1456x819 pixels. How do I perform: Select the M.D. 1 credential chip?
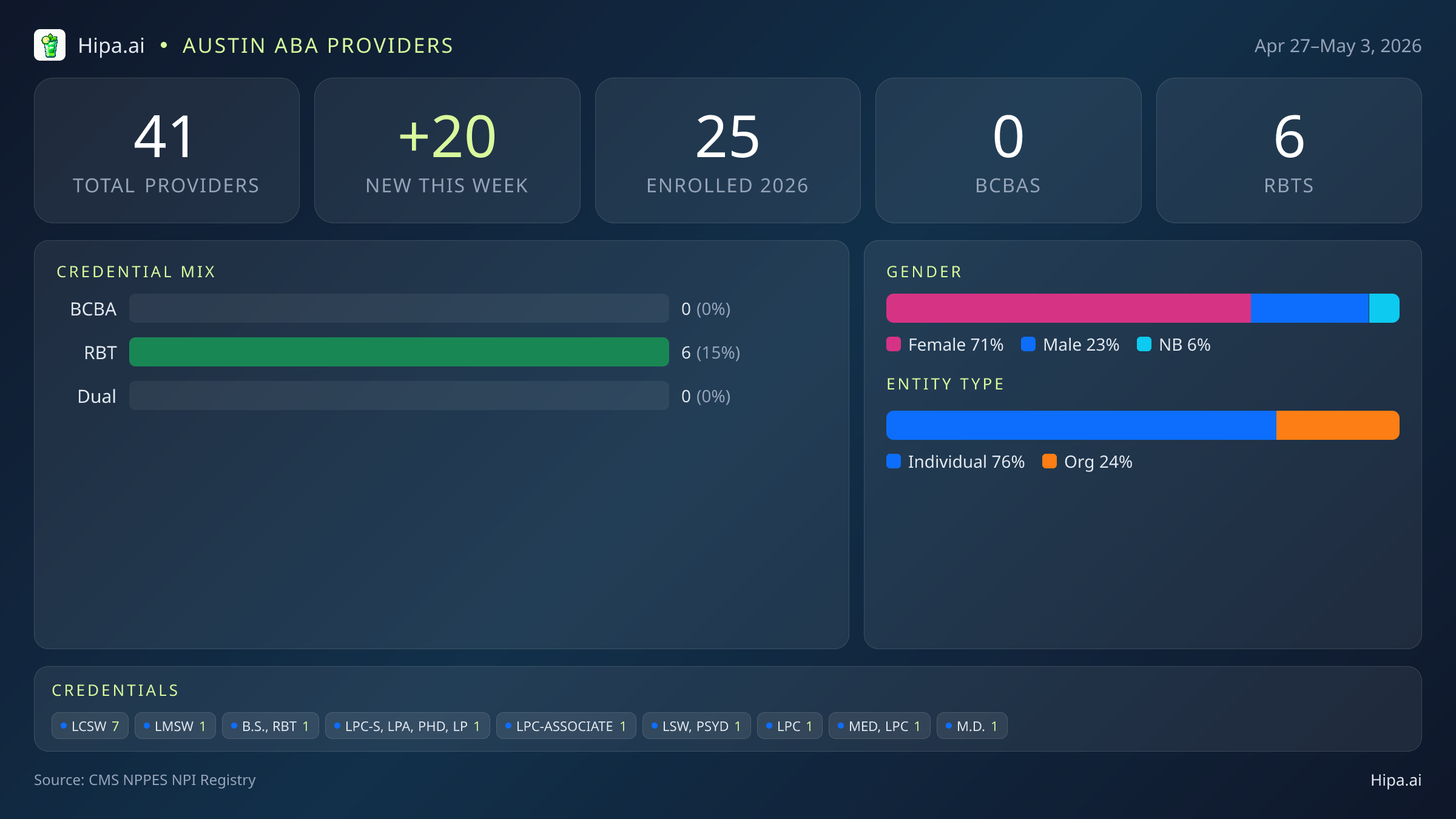click(972, 726)
